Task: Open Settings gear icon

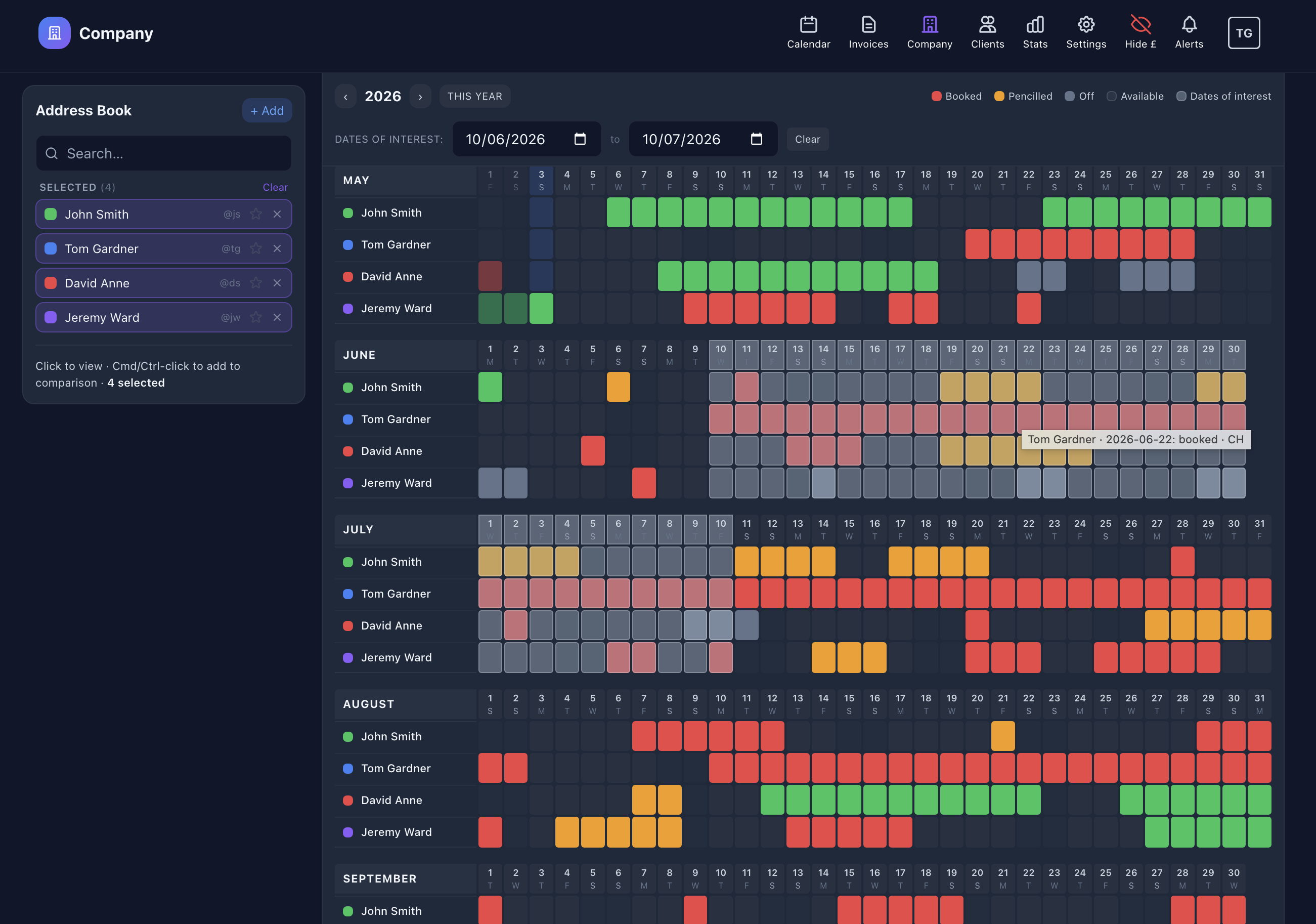Action: 1085,25
